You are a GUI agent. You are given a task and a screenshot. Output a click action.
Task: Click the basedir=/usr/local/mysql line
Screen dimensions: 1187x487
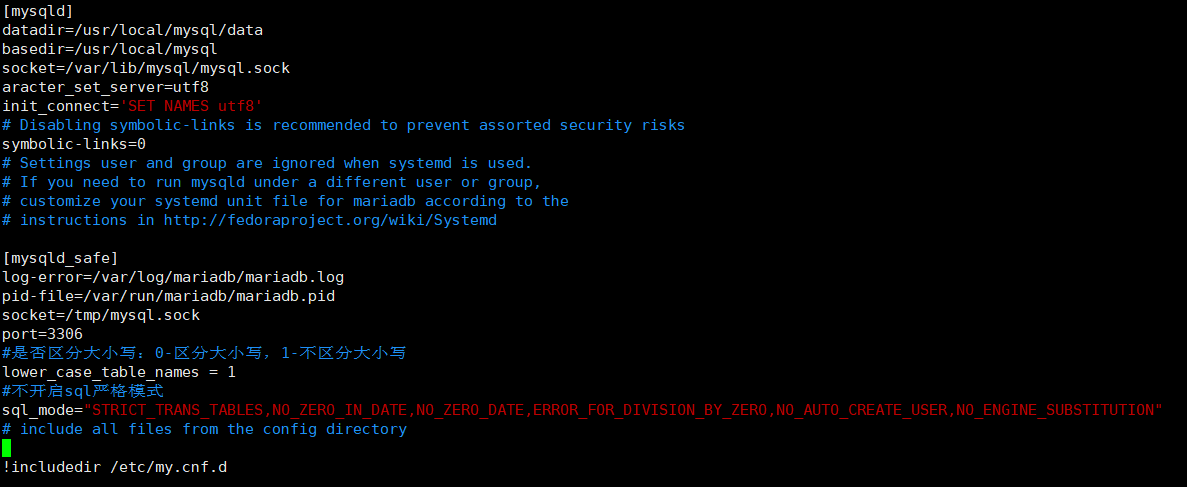tap(110, 49)
